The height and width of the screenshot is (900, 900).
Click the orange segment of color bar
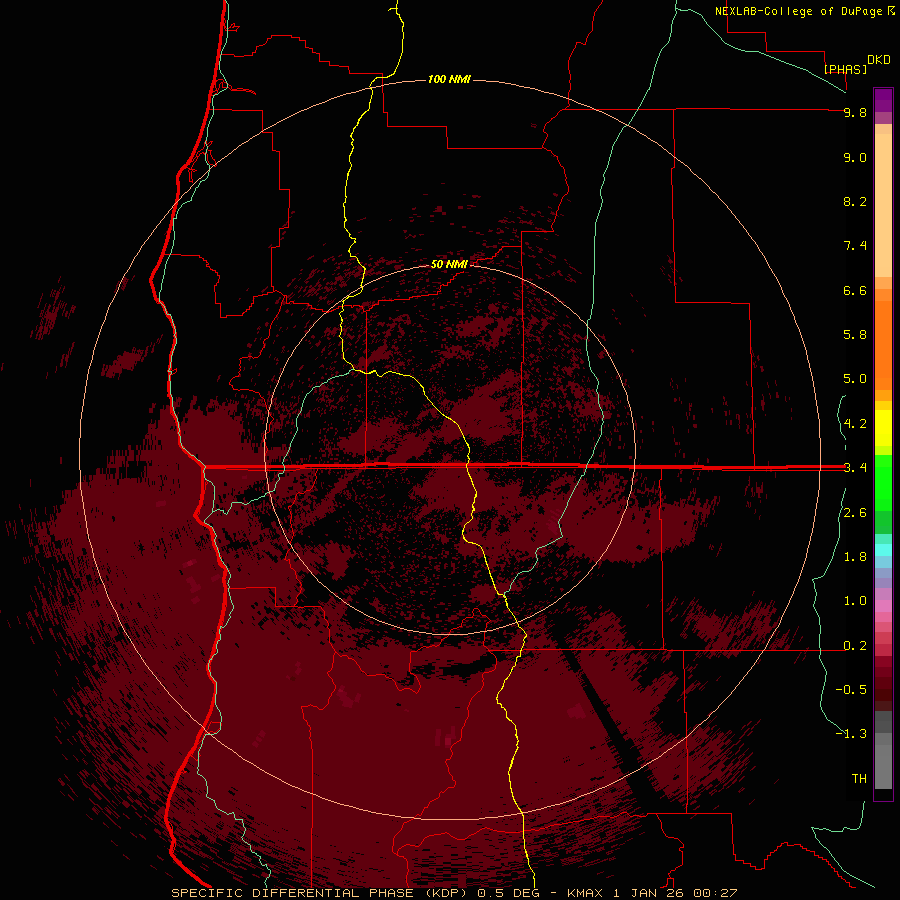point(883,344)
